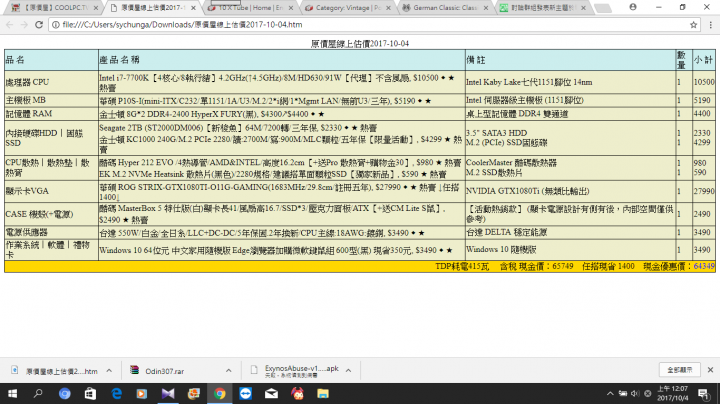
Task: Click the 電源供應器 row label
Action: (x=27, y=232)
